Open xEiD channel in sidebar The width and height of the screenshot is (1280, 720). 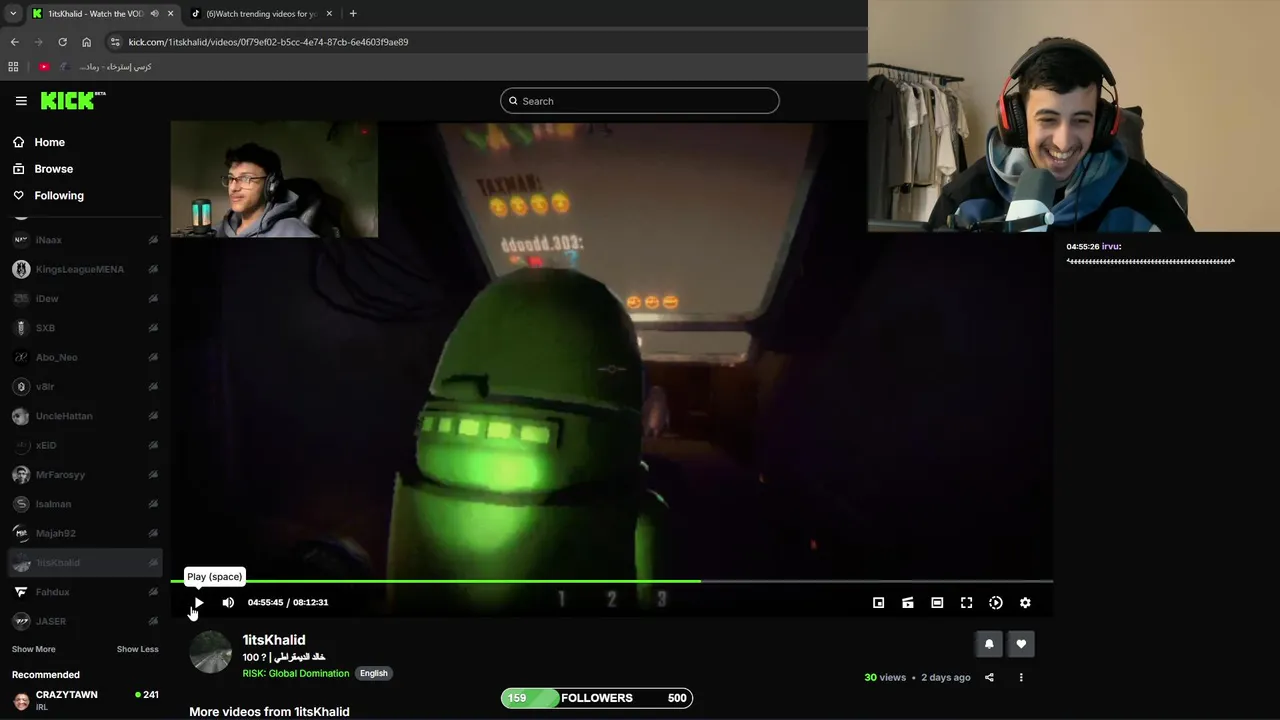pyautogui.click(x=84, y=445)
